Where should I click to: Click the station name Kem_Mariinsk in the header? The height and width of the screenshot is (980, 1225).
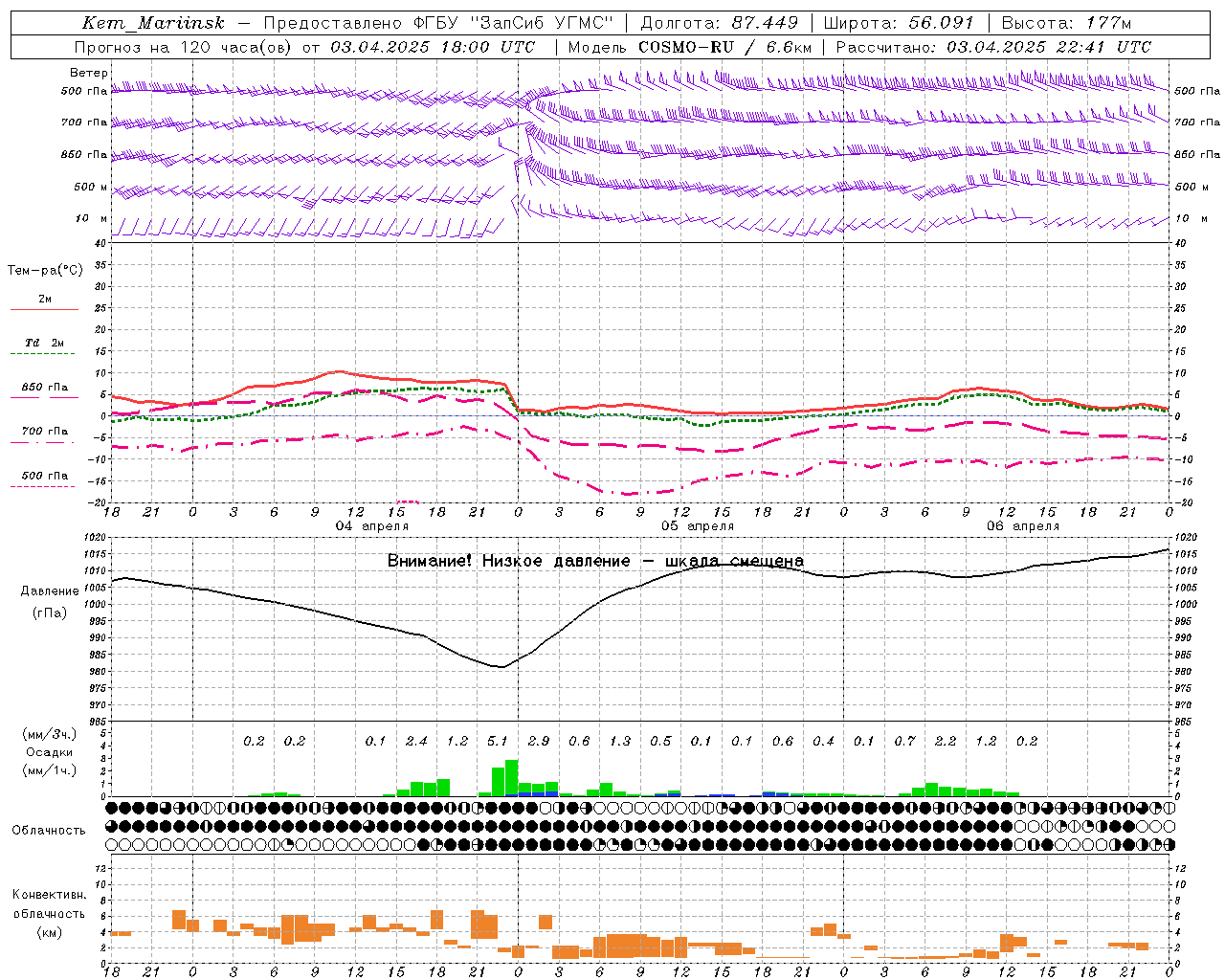pos(153,23)
